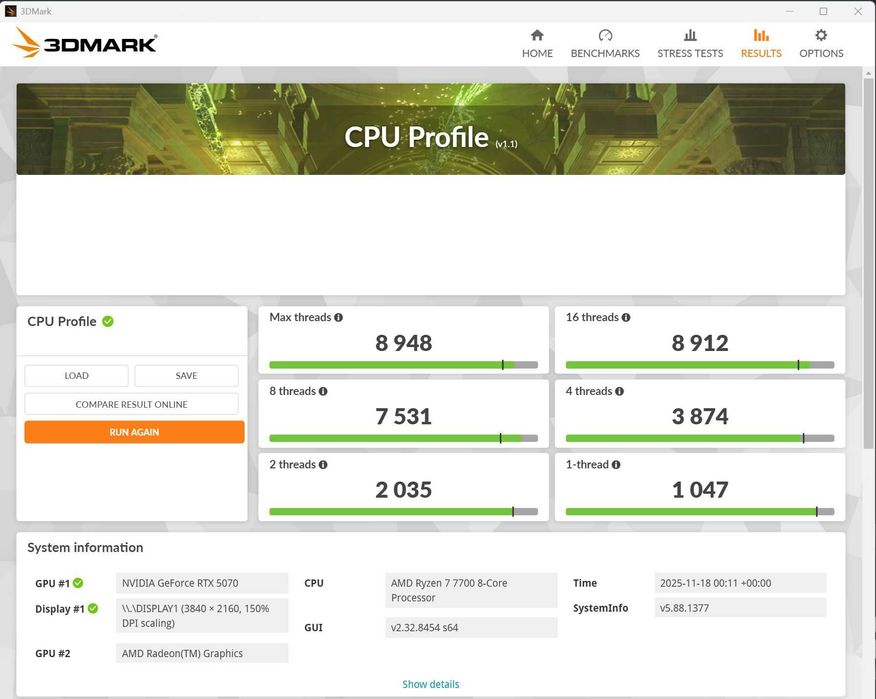Viewport: 876px width, 699px height.
Task: Click info icon next to 16 threads
Action: (x=626, y=317)
